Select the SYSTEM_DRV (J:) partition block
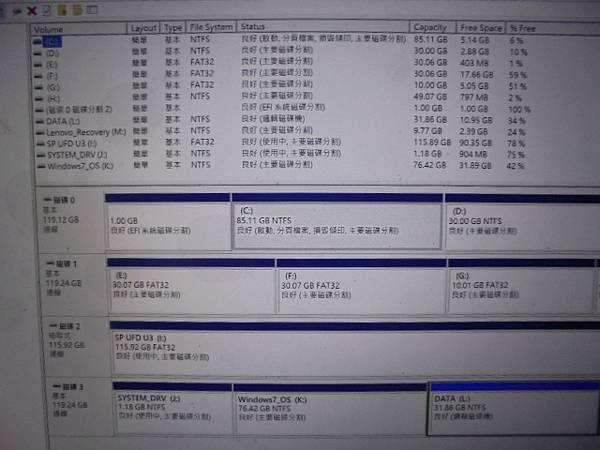 (172, 408)
